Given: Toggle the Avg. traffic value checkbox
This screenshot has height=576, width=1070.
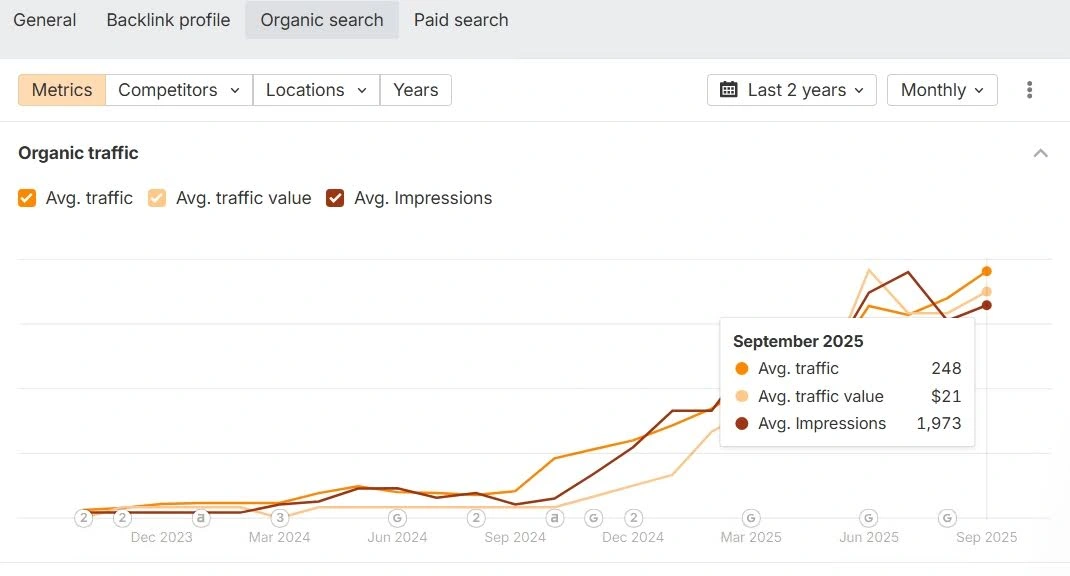Looking at the screenshot, I should [157, 198].
